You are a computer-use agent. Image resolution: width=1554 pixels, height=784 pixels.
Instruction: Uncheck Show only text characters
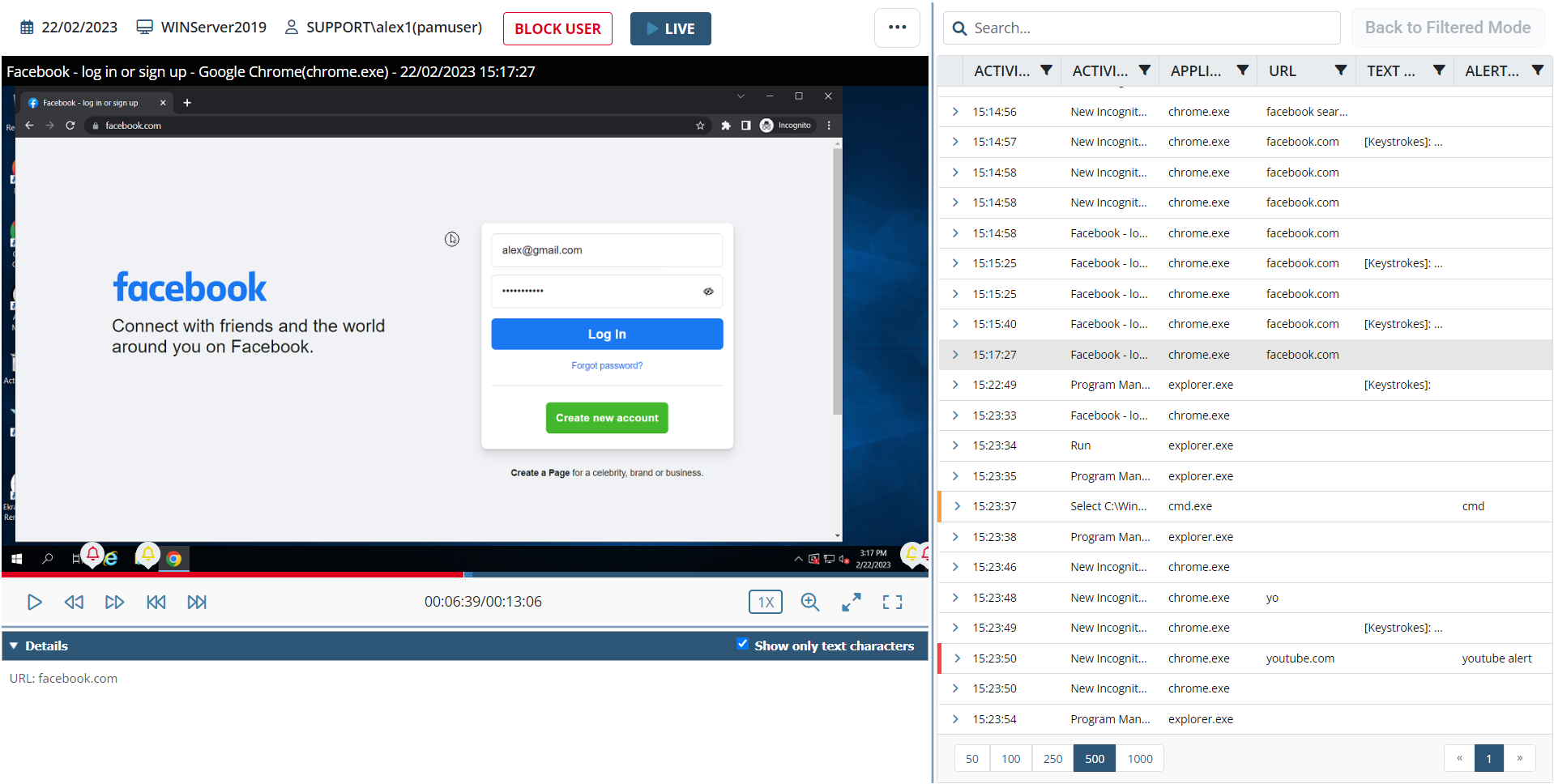coord(742,644)
